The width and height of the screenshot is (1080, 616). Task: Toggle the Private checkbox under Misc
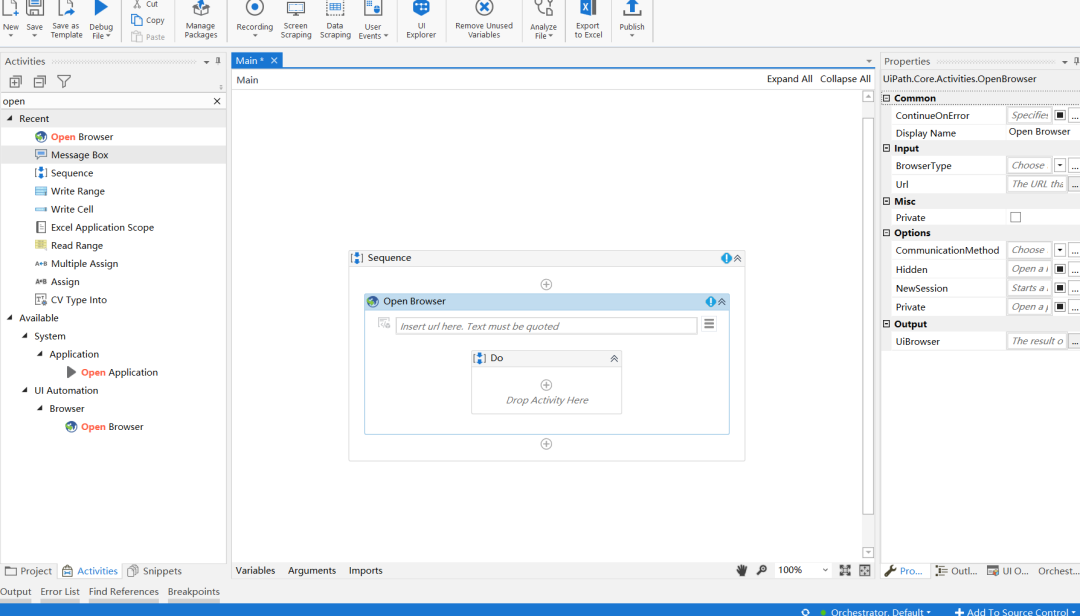[x=1015, y=218]
